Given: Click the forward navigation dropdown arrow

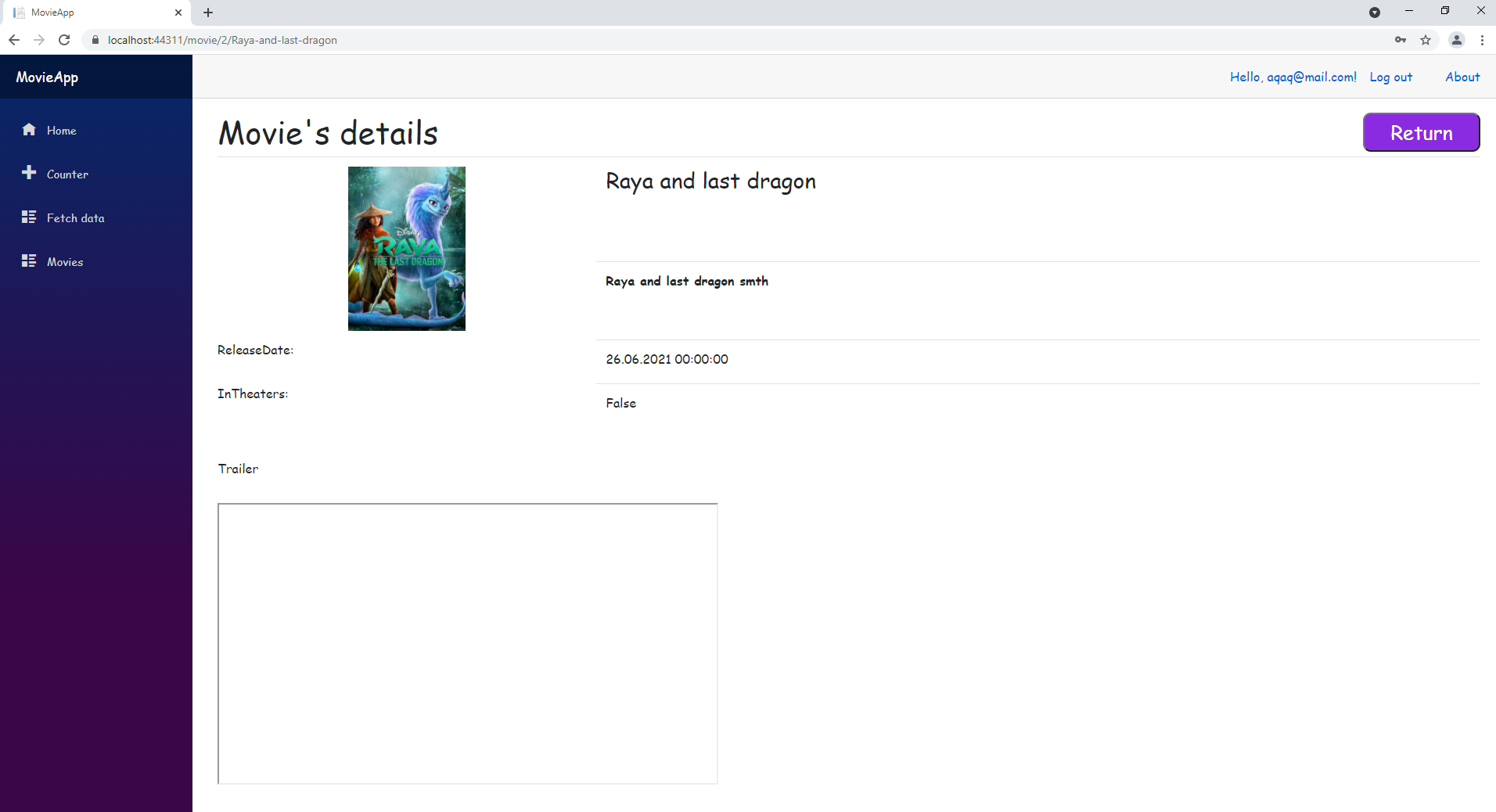Looking at the screenshot, I should pyautogui.click(x=39, y=39).
